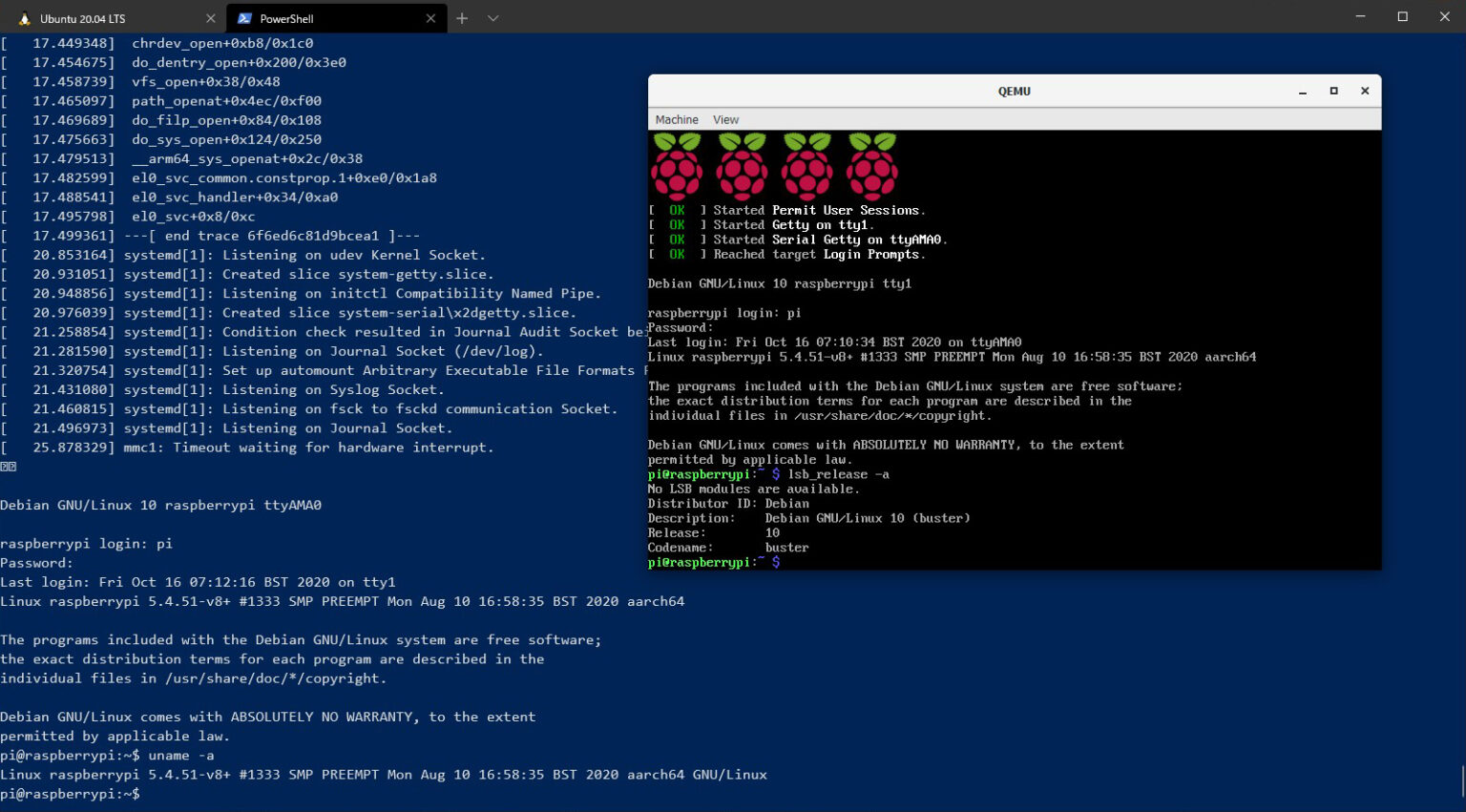Expand the new tab profile dropdown
The image size is (1466, 812).
tap(492, 18)
